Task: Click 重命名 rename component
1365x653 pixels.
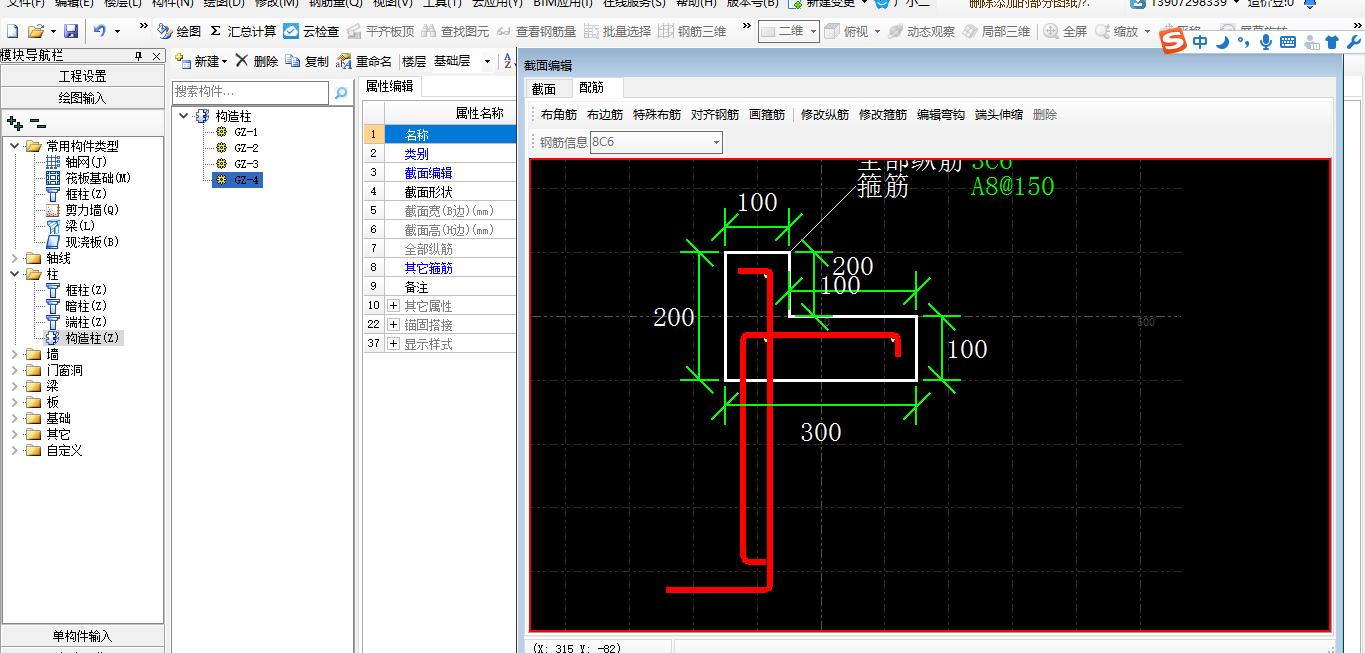Action: point(364,61)
